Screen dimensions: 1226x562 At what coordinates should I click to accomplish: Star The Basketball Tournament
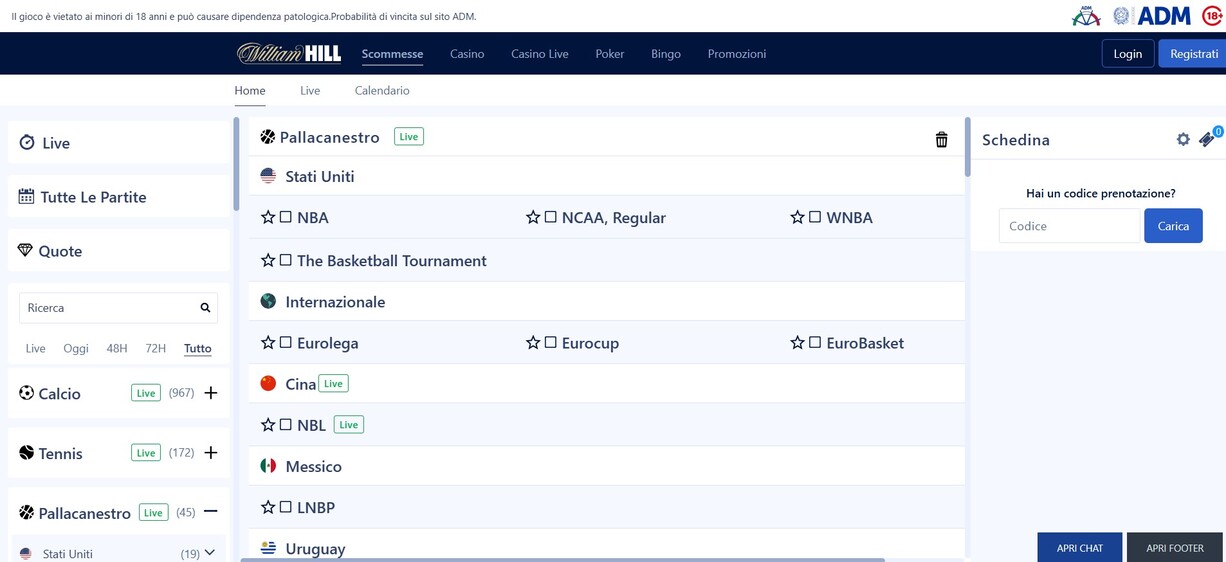pos(268,260)
